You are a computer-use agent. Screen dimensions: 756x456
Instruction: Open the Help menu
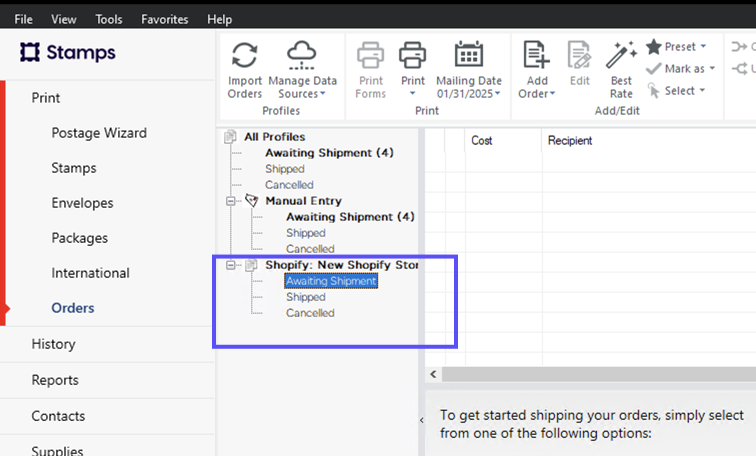click(x=219, y=19)
